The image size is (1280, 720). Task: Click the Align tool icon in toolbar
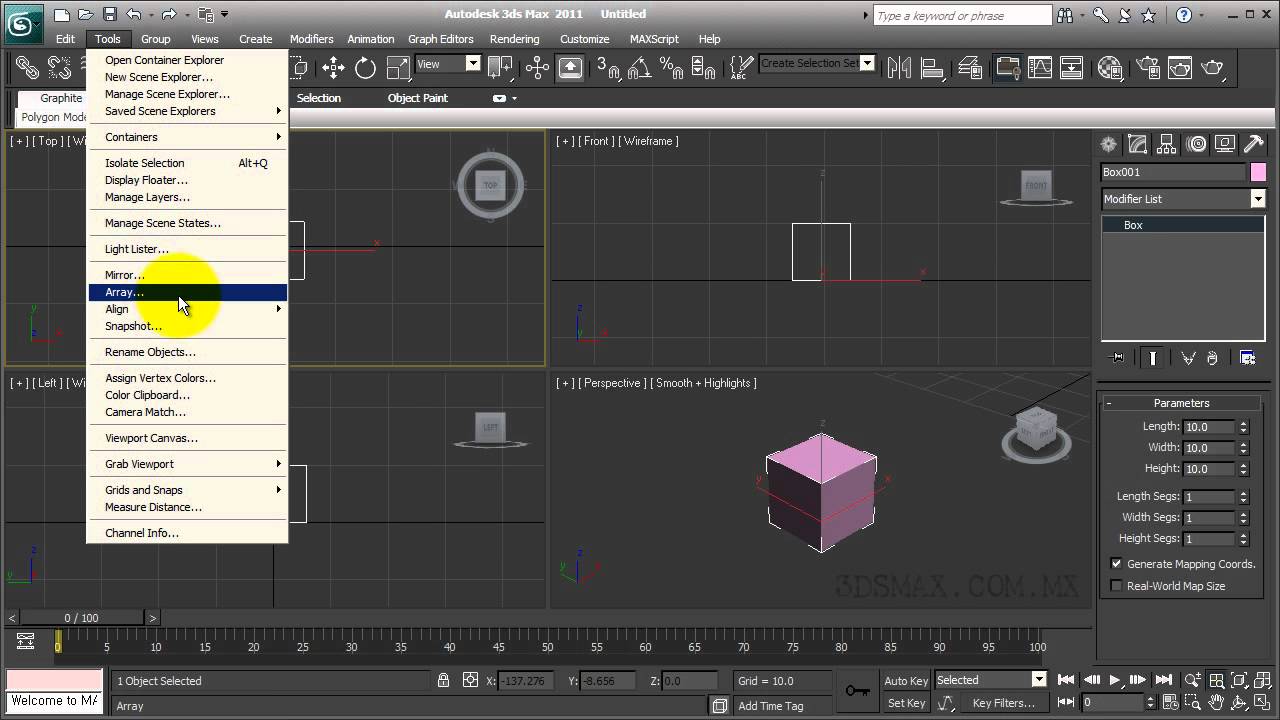[933, 67]
